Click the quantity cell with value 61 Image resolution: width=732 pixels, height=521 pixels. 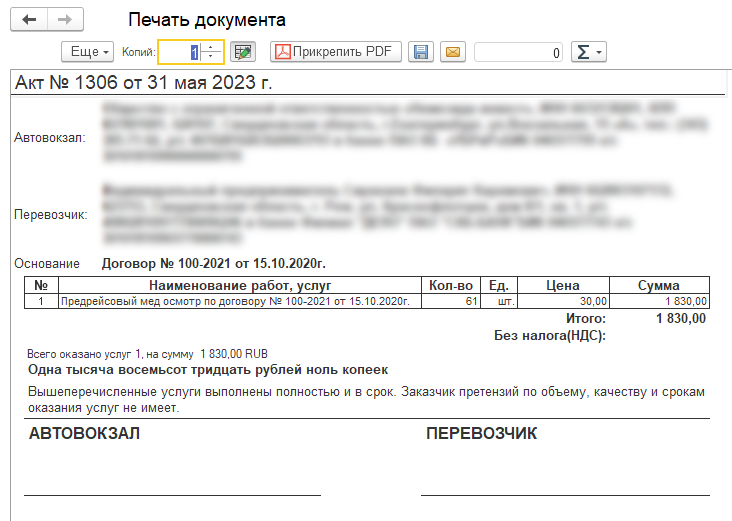pyautogui.click(x=449, y=301)
